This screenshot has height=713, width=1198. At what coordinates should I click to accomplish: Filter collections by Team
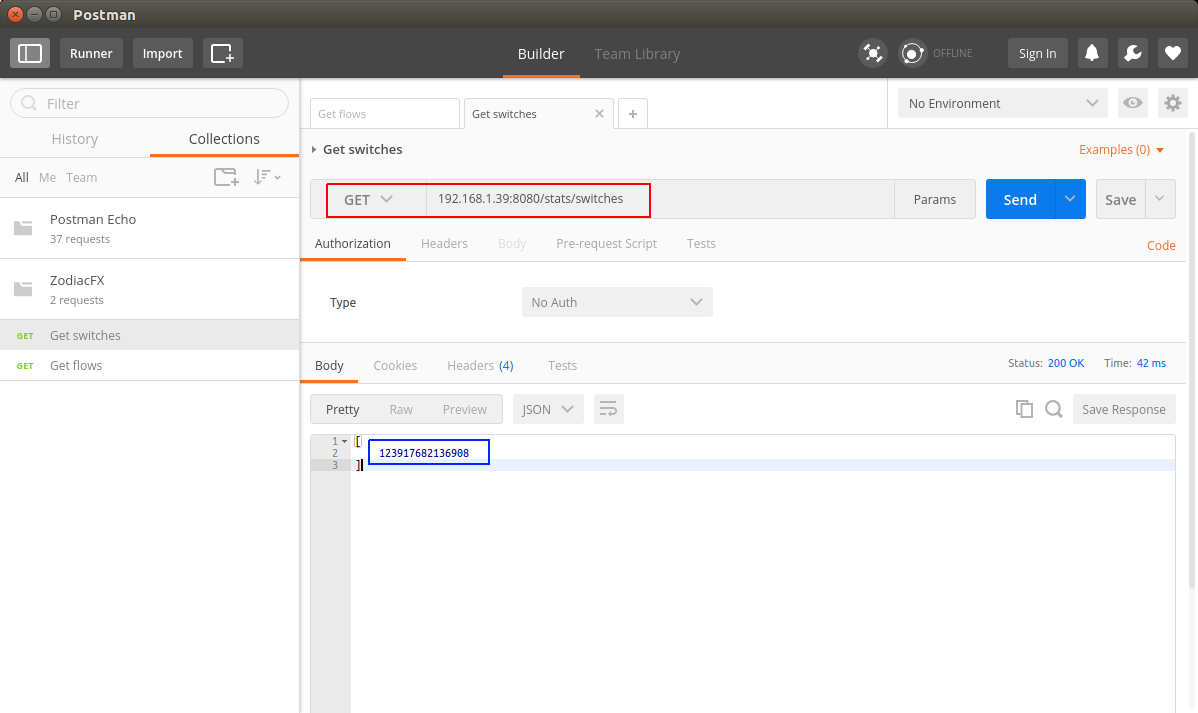[x=81, y=177]
